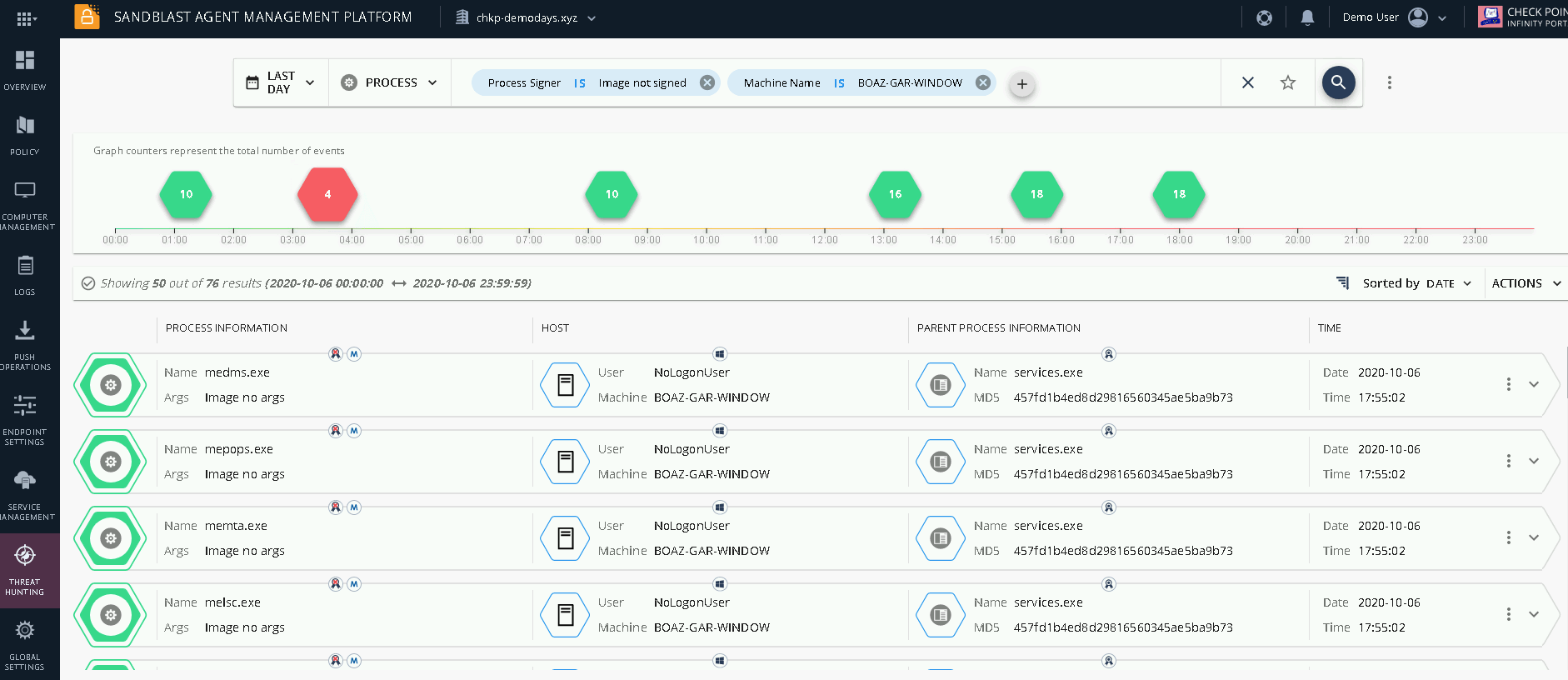Viewport: 1568px width, 680px height.
Task: Open the Sorted by Date dropdown
Action: pos(1416,283)
